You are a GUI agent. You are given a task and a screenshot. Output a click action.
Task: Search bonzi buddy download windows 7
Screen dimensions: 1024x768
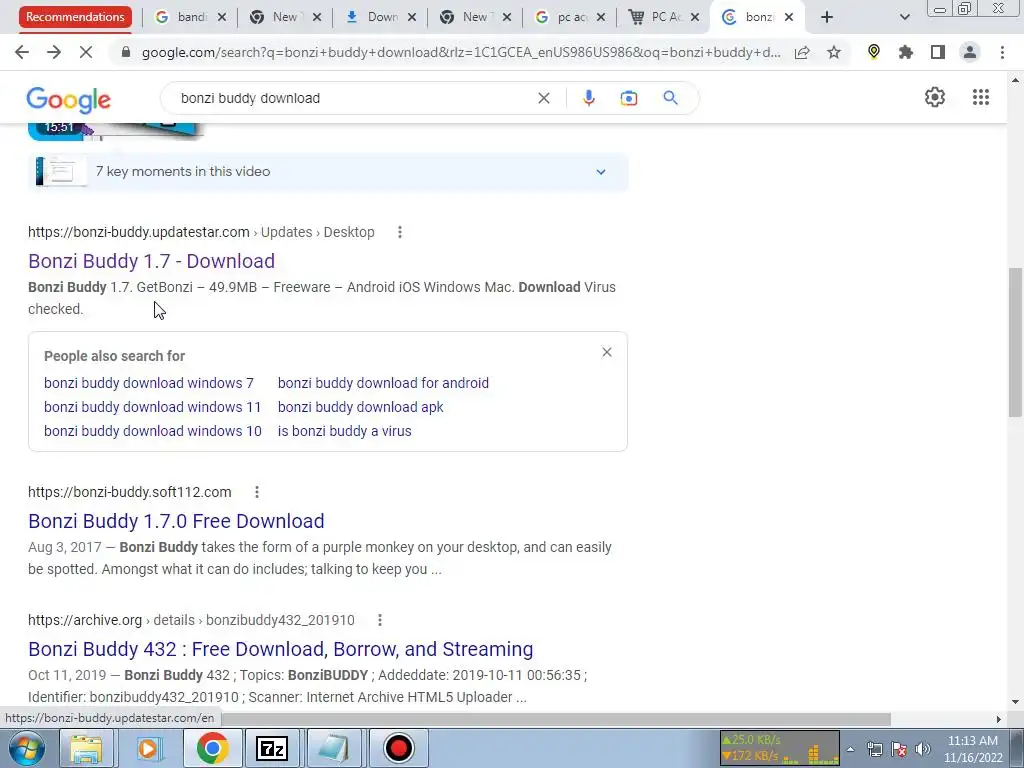(x=149, y=383)
